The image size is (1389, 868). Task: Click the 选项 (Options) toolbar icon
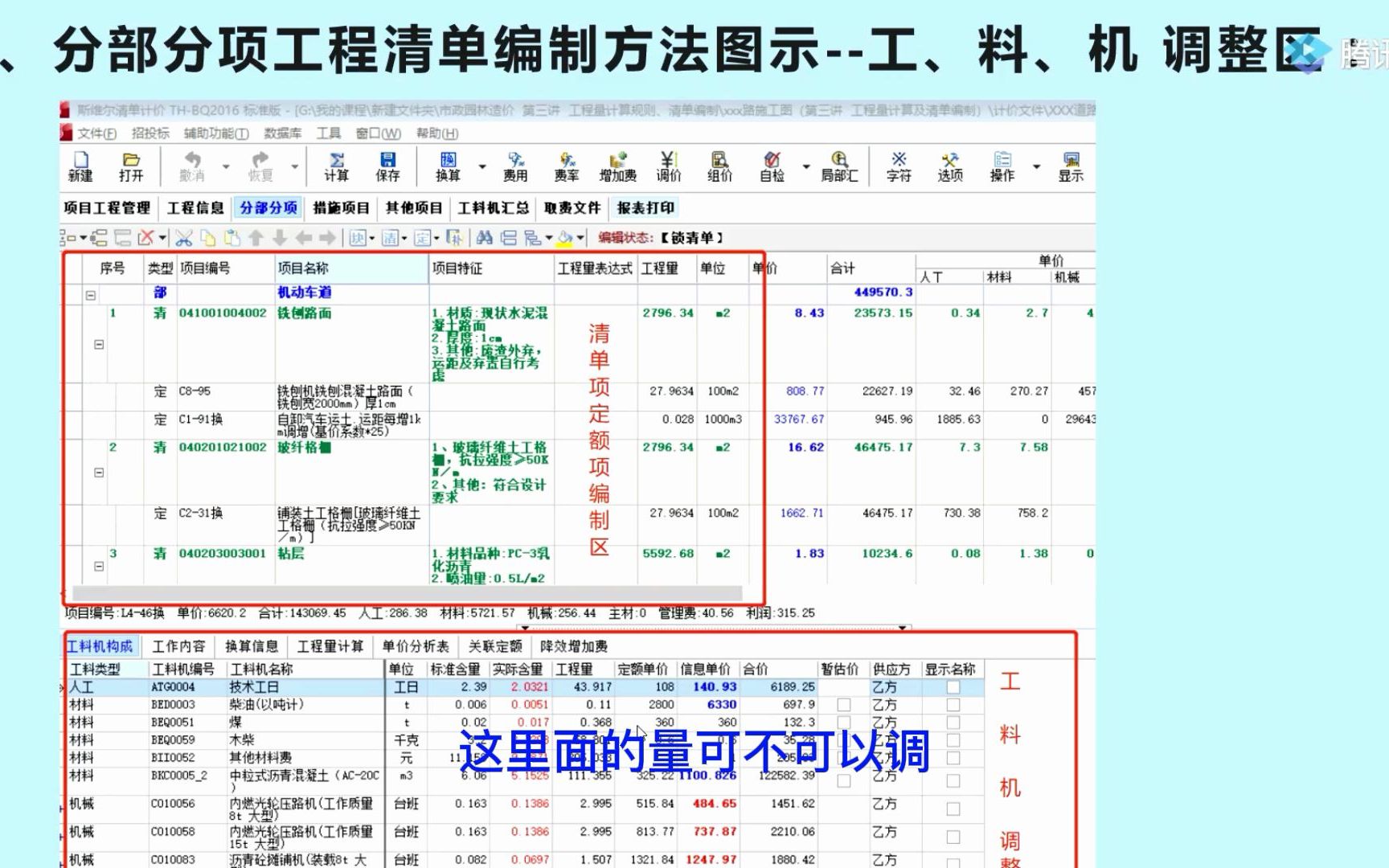click(x=950, y=166)
